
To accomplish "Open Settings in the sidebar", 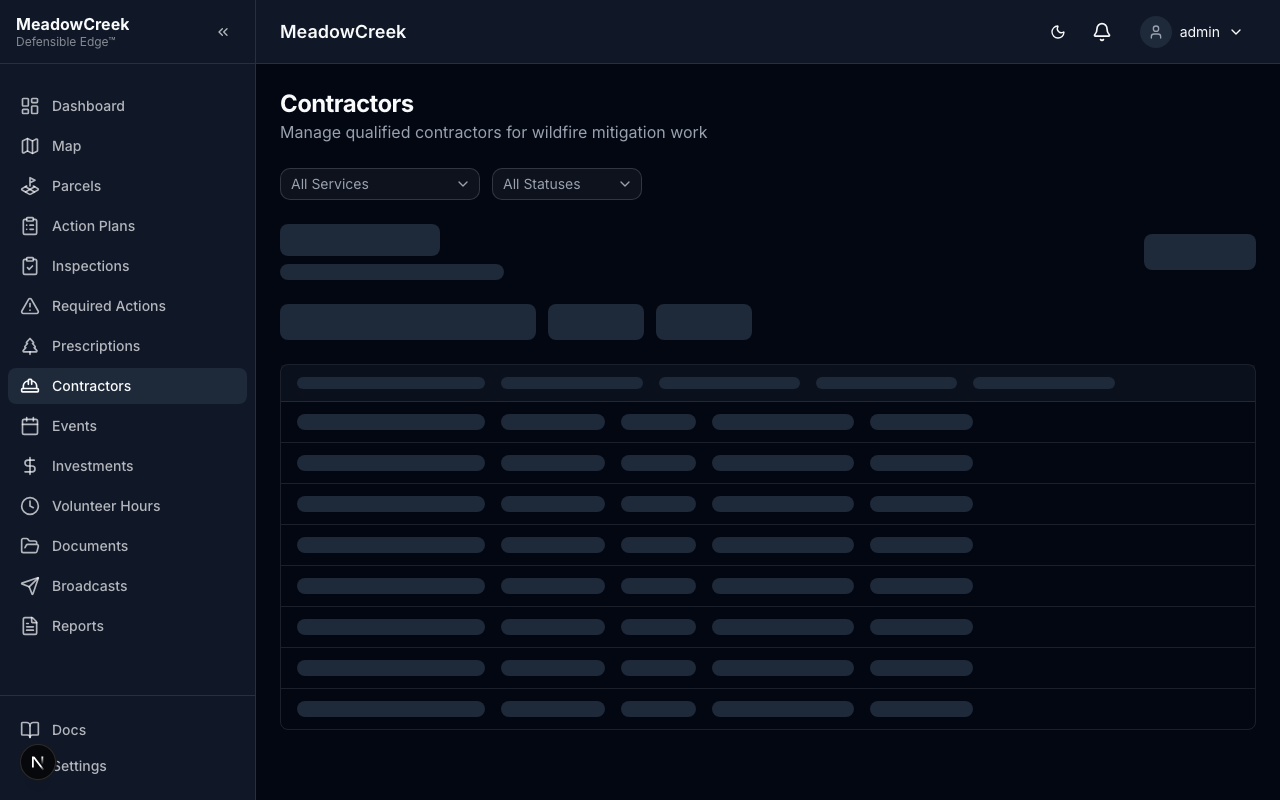I will [127, 766].
